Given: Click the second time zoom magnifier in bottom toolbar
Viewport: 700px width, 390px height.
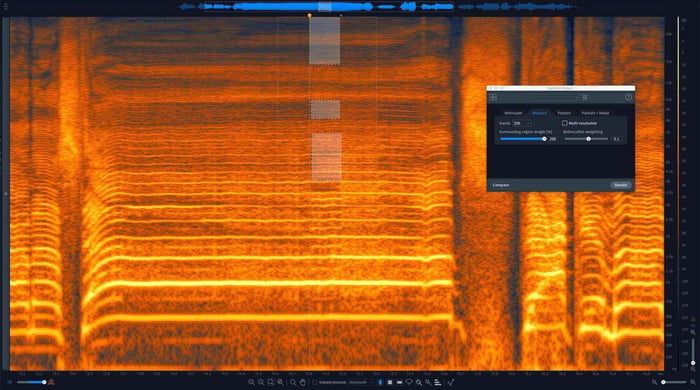Looking at the screenshot, I should (x=261, y=382).
